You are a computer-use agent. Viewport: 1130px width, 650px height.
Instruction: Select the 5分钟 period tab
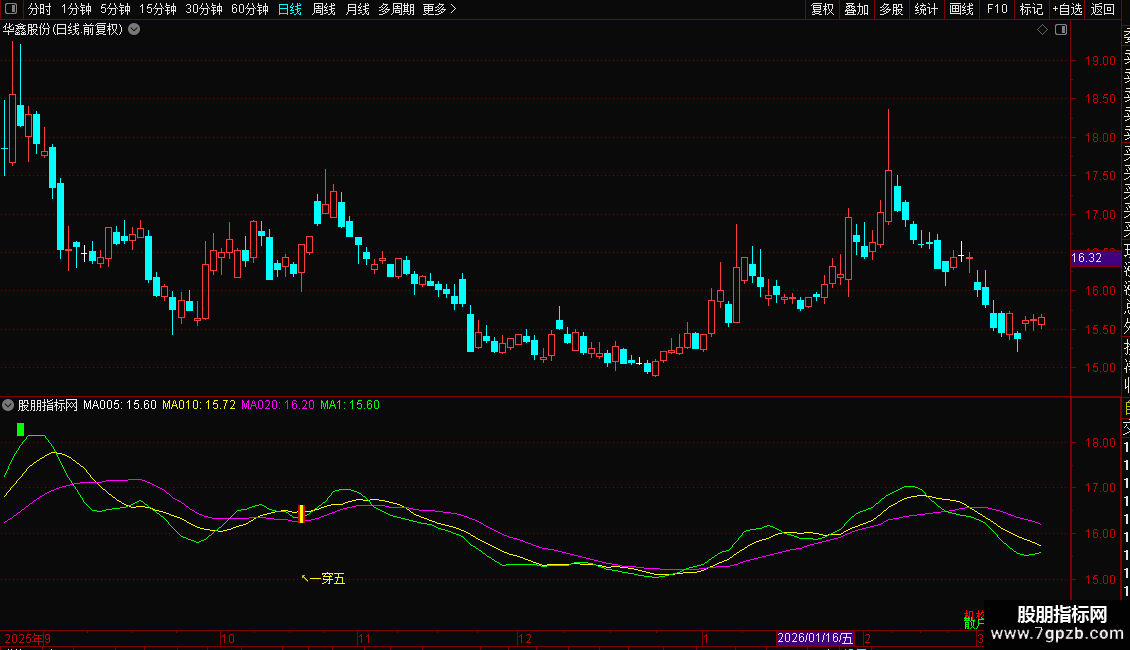click(115, 9)
